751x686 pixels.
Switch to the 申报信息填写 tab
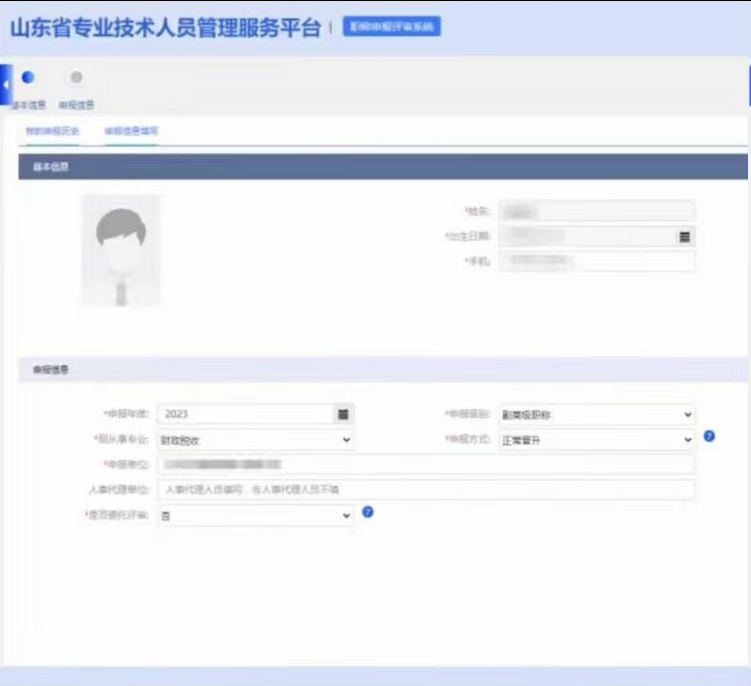point(131,131)
